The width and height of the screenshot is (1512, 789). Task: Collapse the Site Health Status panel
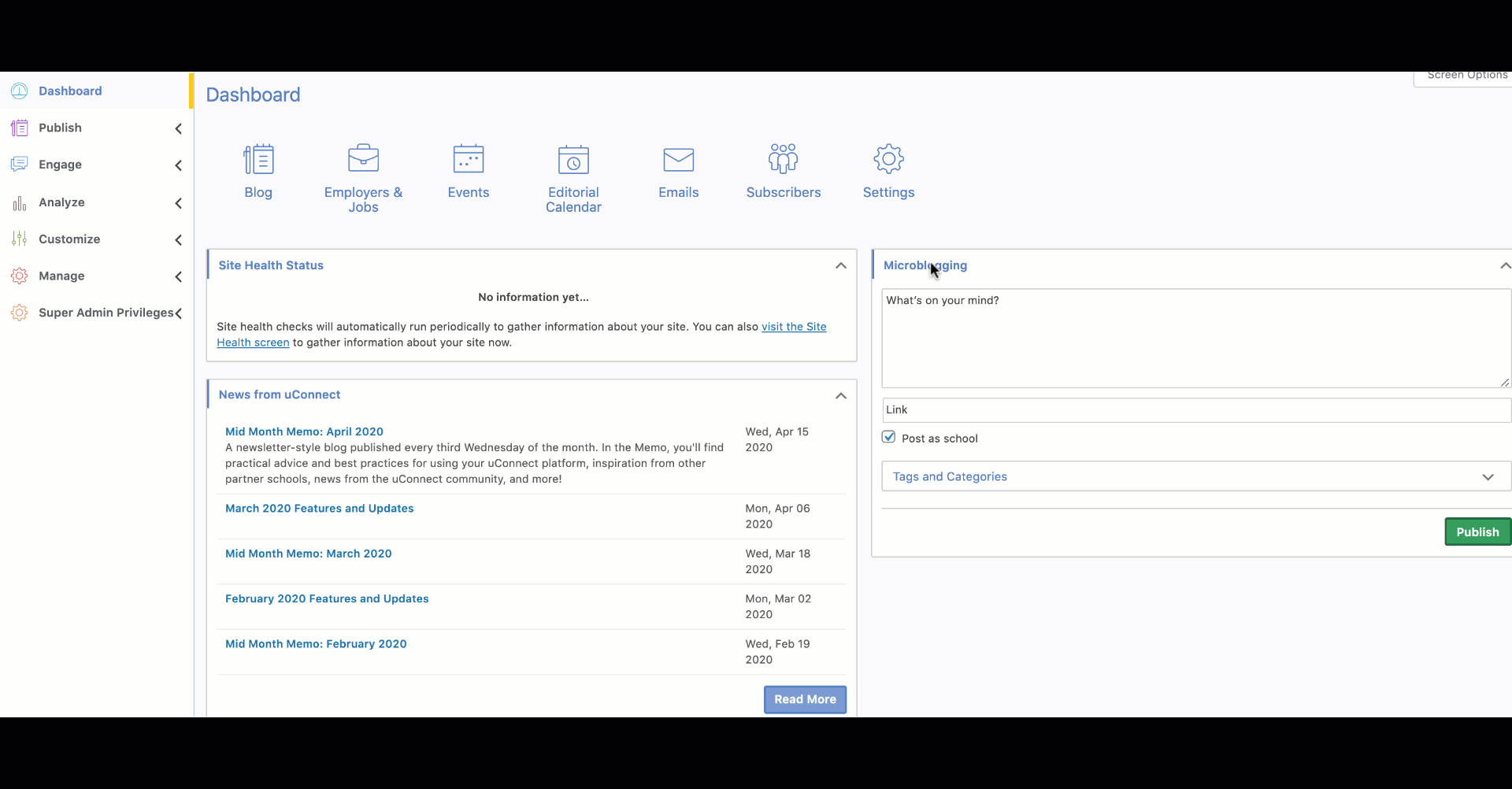[840, 266]
